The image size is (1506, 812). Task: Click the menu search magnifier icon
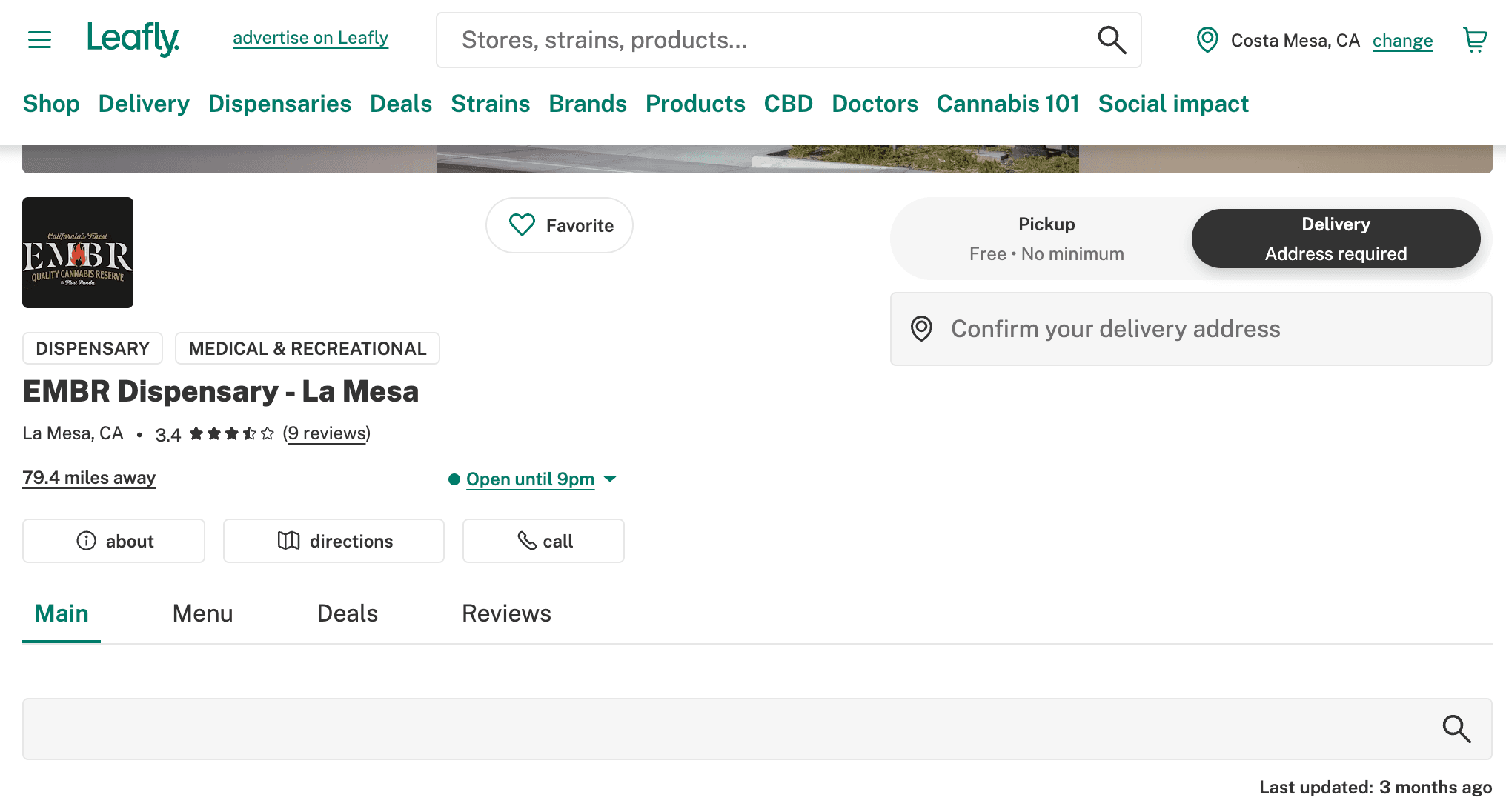(1456, 729)
